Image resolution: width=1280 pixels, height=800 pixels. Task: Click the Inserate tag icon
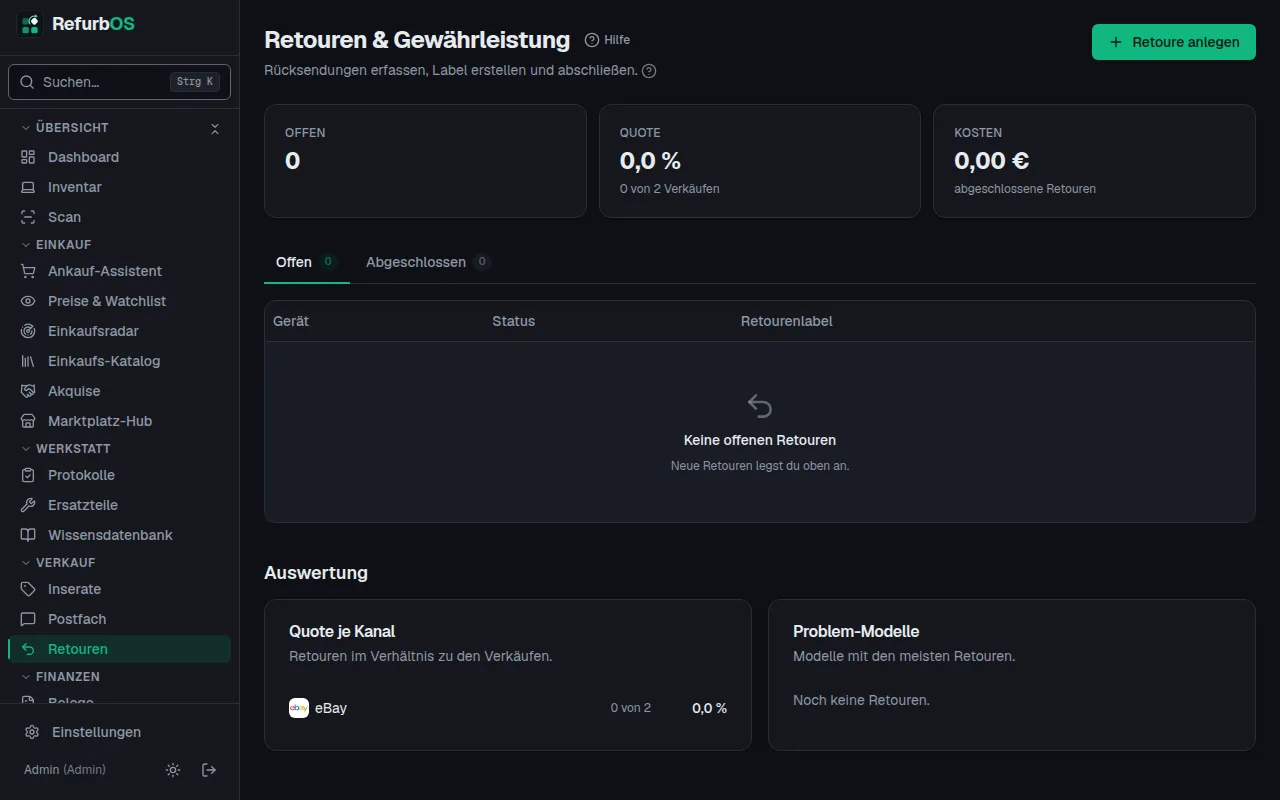click(28, 589)
